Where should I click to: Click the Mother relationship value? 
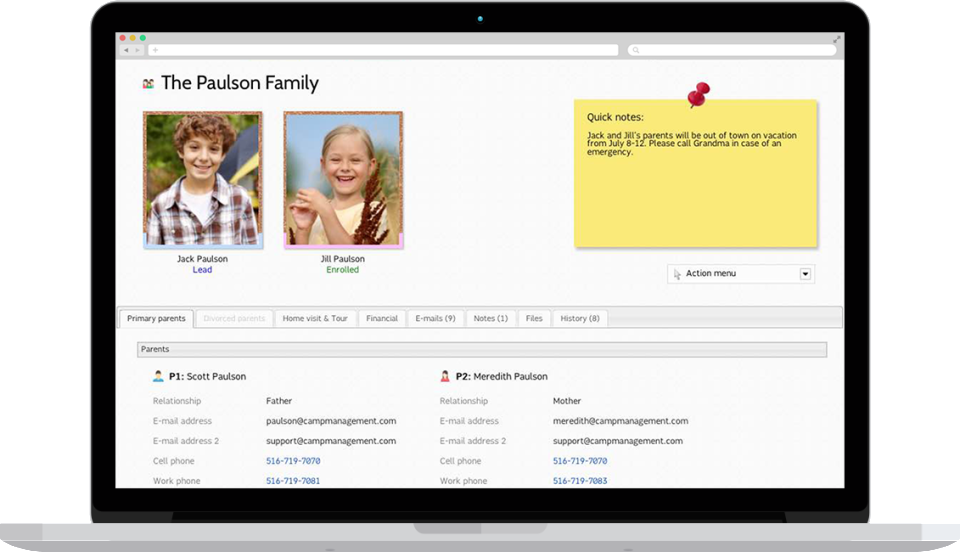point(566,401)
